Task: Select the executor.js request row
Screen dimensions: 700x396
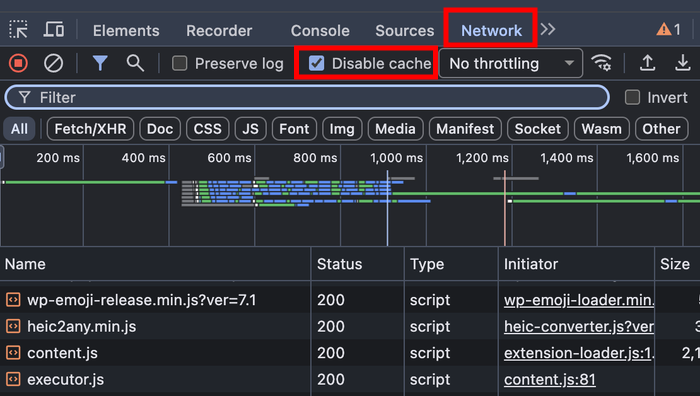Action: pos(350,379)
